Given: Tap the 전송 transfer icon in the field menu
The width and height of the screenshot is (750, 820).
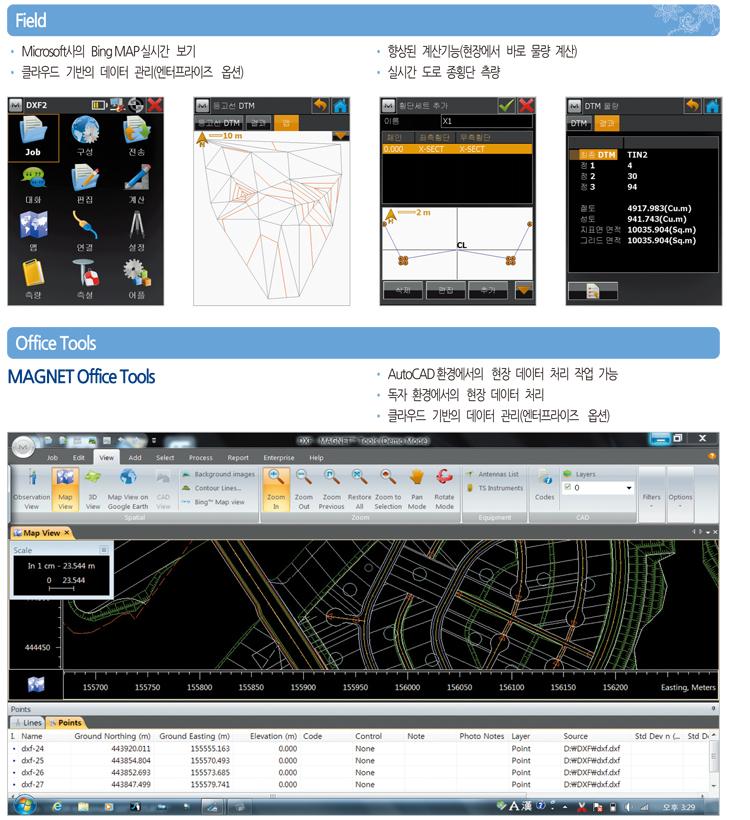Looking at the screenshot, I should click(x=137, y=131).
